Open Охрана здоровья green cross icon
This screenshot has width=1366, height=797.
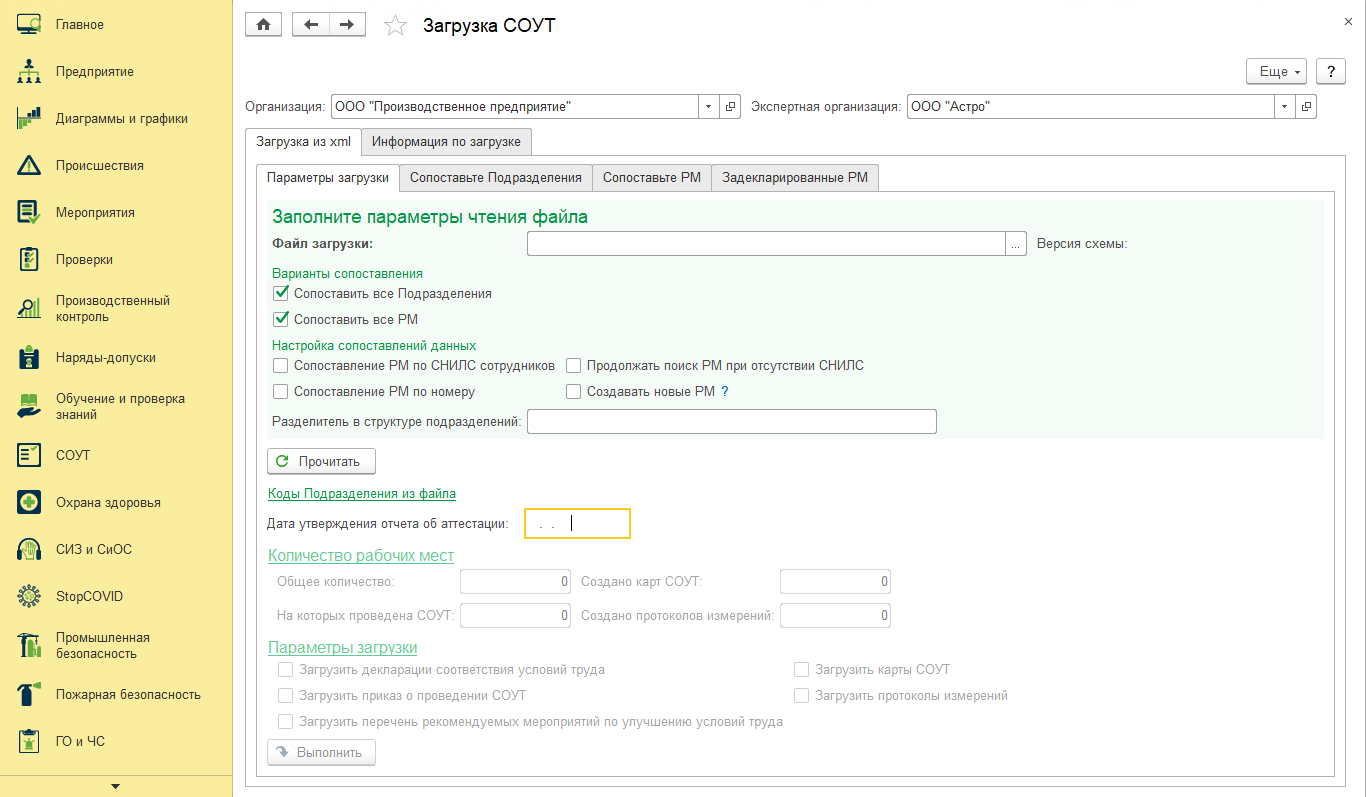(x=29, y=503)
